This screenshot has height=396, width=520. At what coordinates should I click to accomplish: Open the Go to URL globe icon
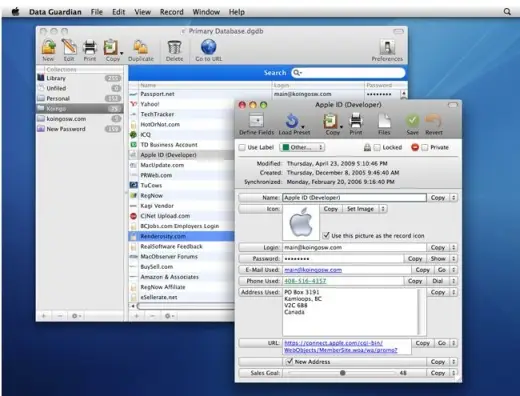coord(209,47)
